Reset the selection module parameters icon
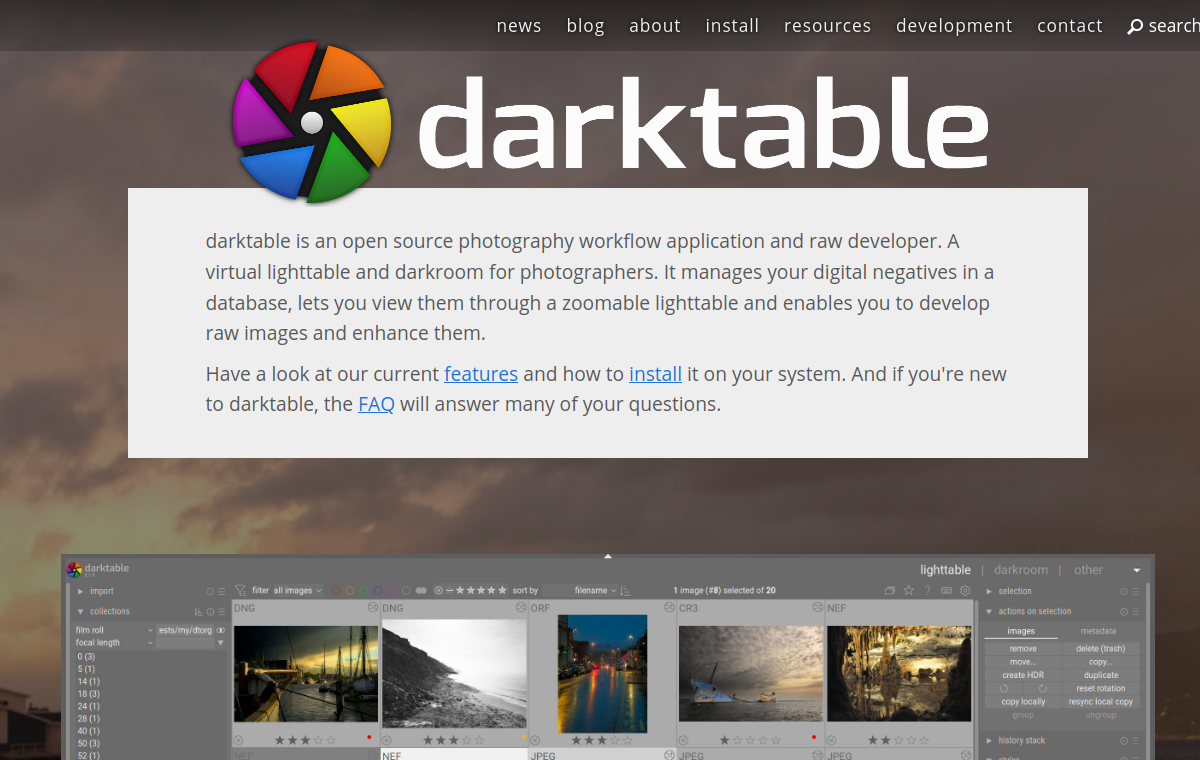This screenshot has height=760, width=1200. tap(1124, 591)
